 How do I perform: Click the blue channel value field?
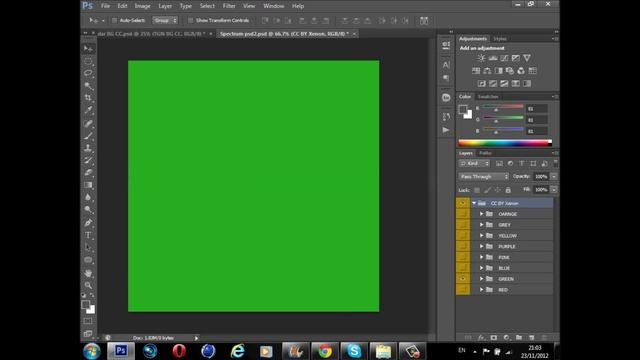pos(536,131)
